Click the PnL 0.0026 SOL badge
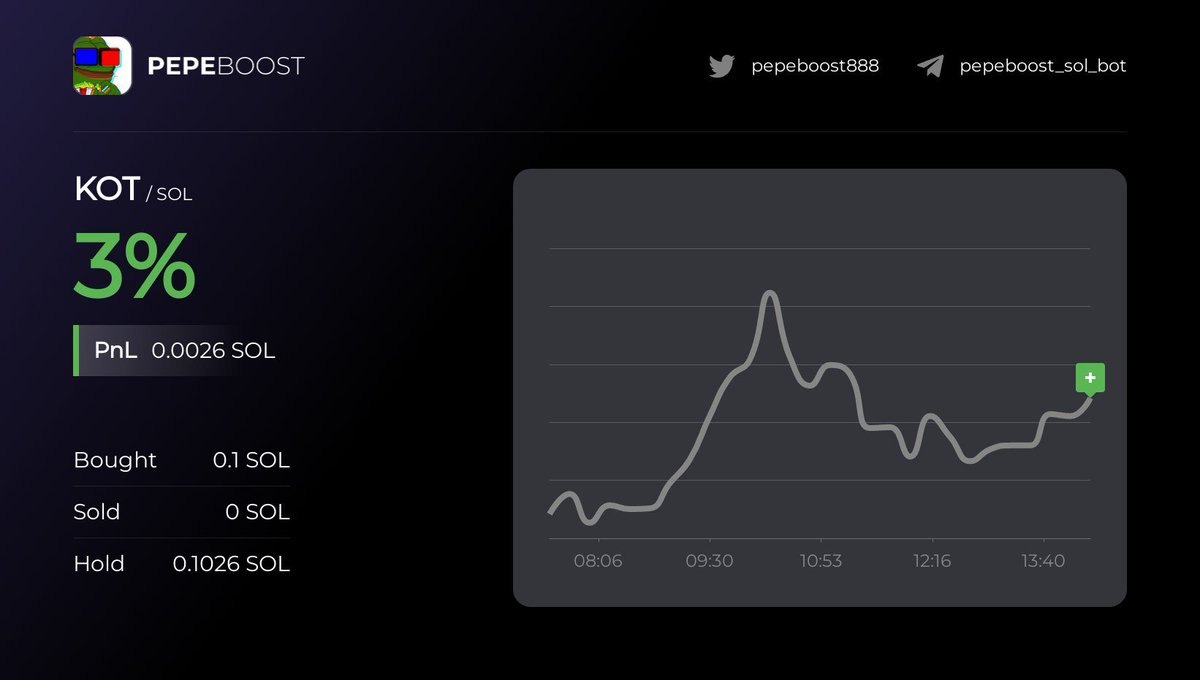 (174, 350)
